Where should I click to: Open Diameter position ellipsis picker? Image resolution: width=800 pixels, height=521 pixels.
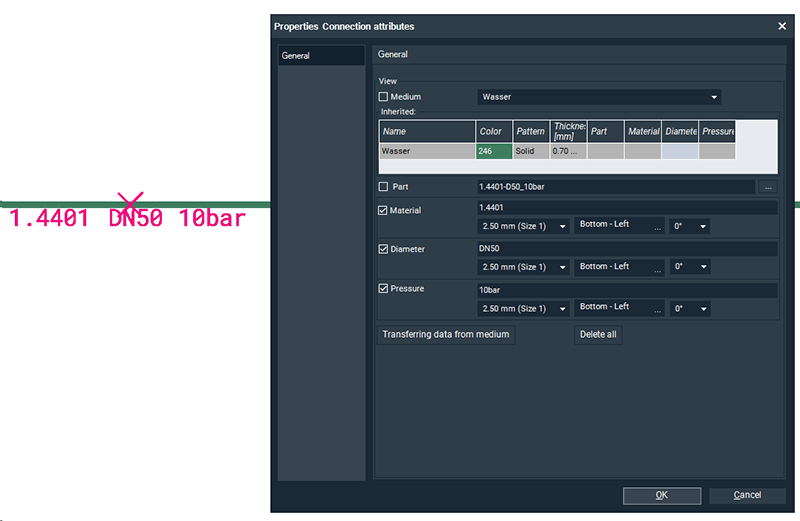pos(657,269)
